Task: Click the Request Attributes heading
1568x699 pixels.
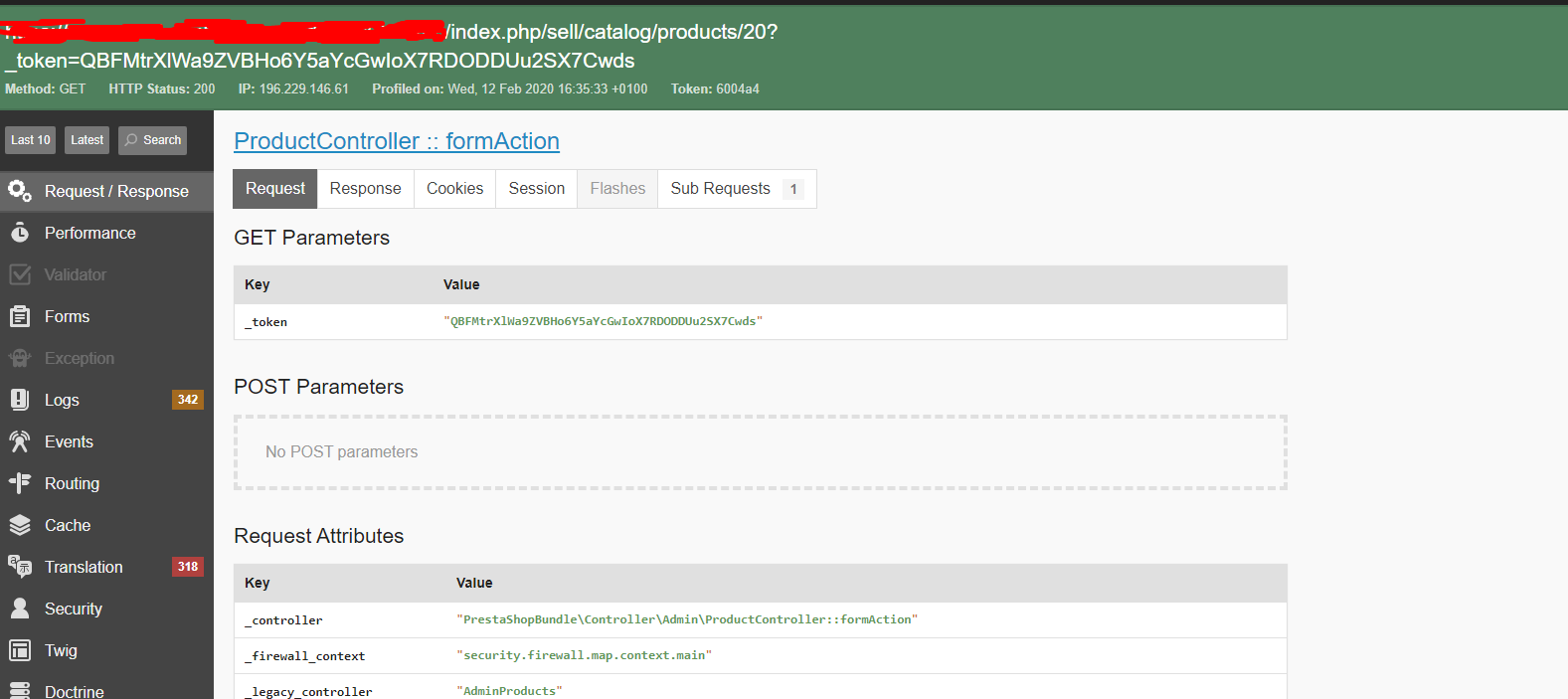Action: 319,536
